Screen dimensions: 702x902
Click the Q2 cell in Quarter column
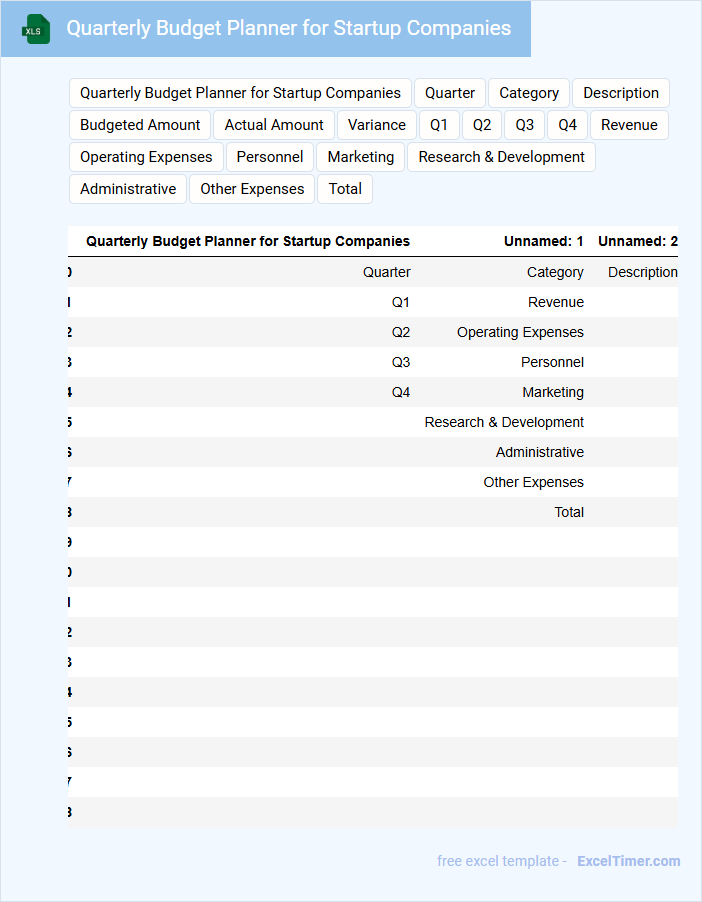pyautogui.click(x=400, y=332)
